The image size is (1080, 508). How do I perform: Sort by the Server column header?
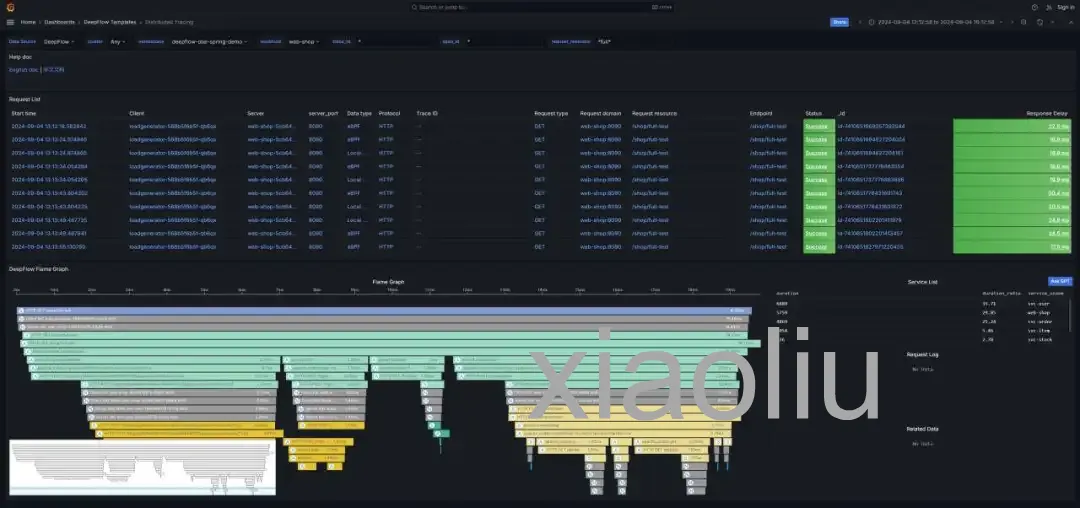[256, 113]
